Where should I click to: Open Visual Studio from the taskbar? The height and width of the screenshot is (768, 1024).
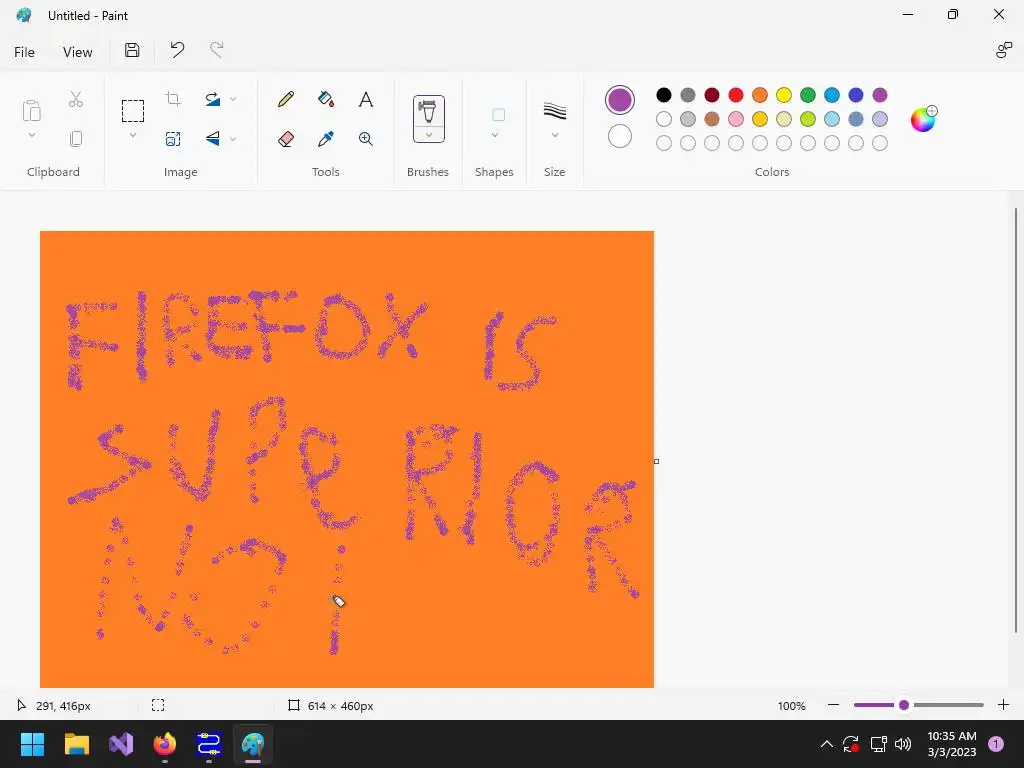(121, 744)
